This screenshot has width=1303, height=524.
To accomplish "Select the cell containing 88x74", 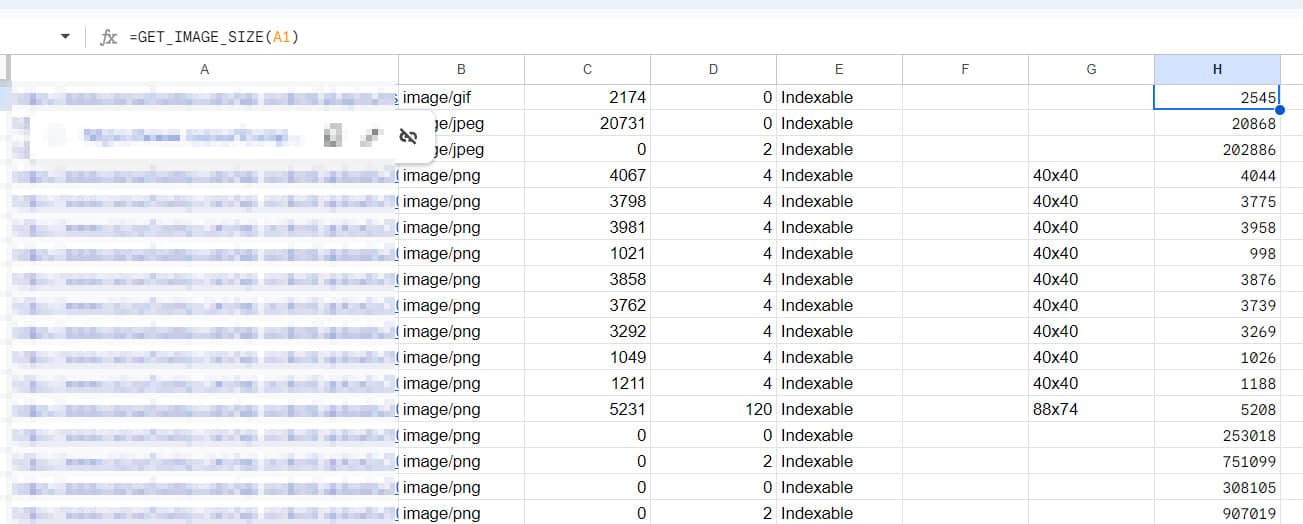I will [x=1090, y=410].
